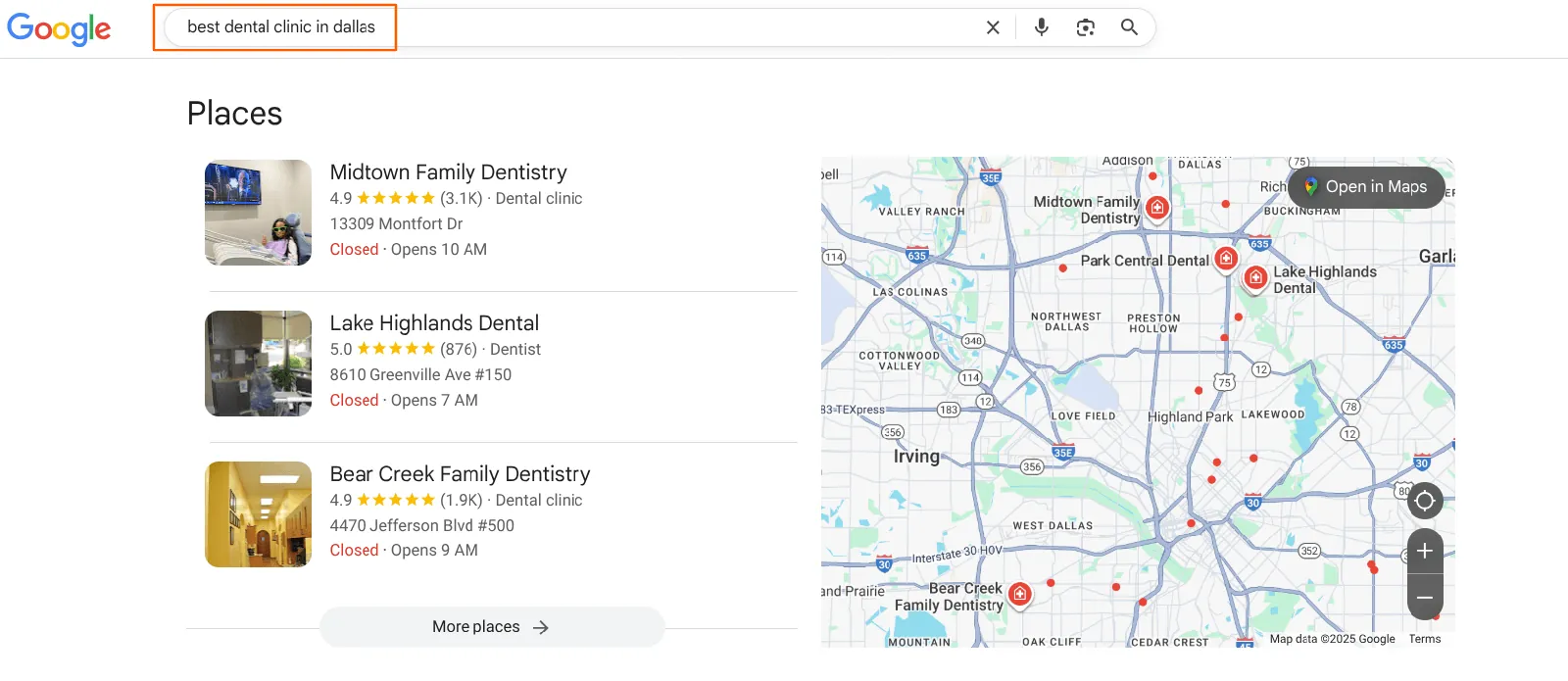Viewport: 1568px width, 681px height.
Task: Clear the search box with the X icon
Action: (993, 27)
